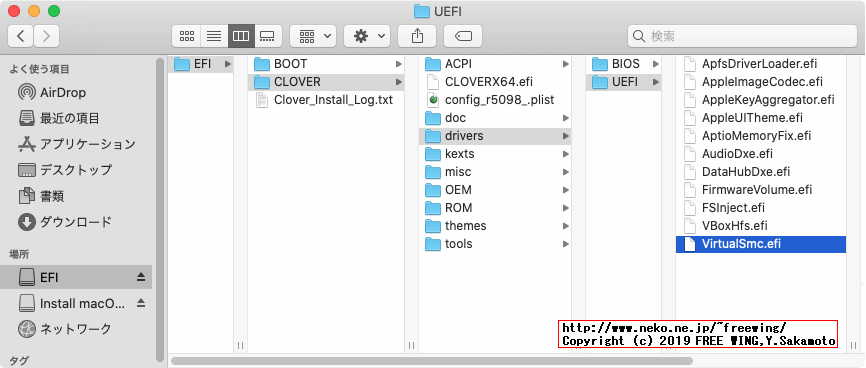This screenshot has height=368, width=866.
Task: Click the Share toolbar button
Action: coord(417,36)
